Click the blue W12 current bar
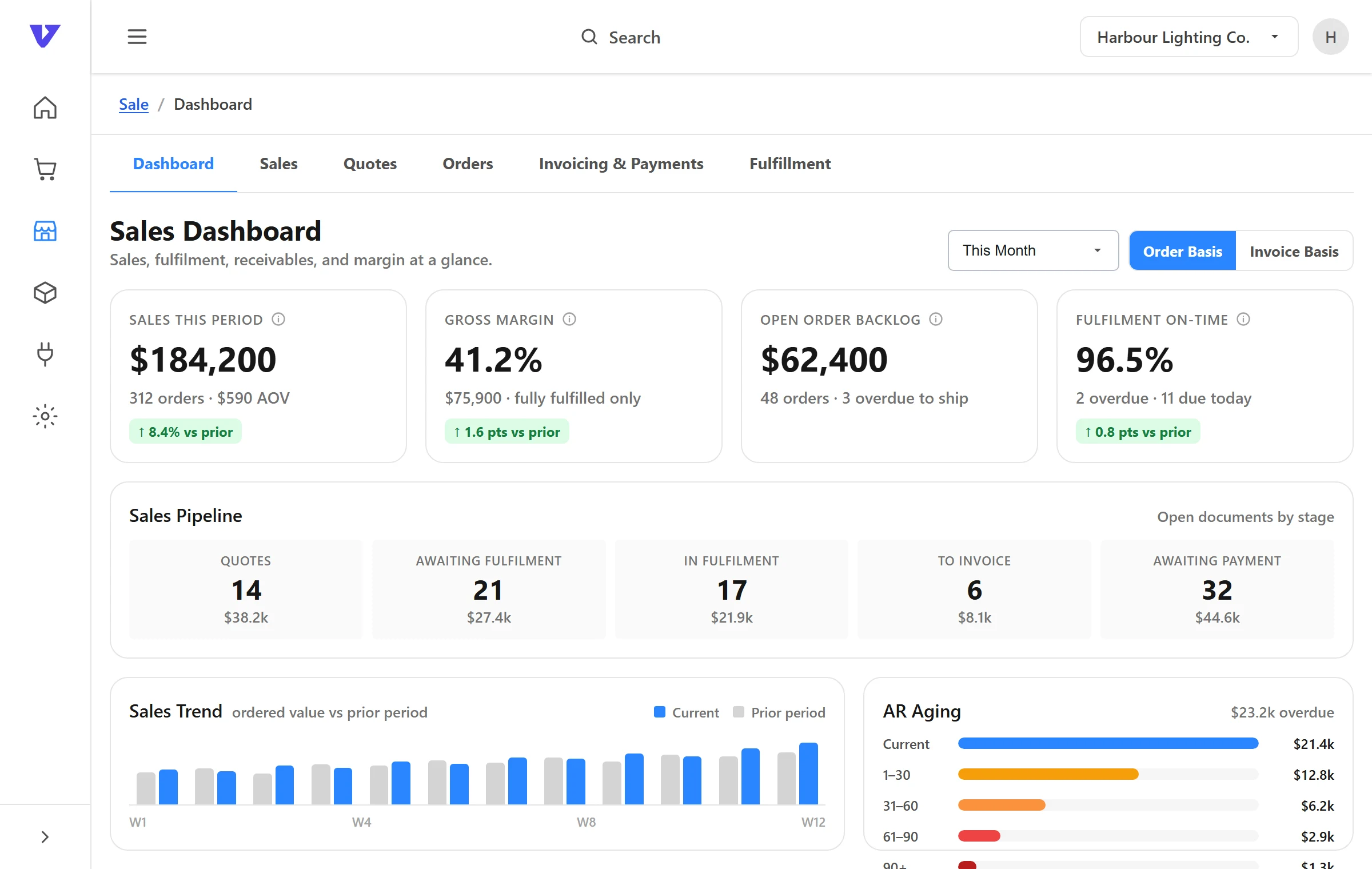Image resolution: width=1372 pixels, height=869 pixels. pyautogui.click(x=808, y=773)
